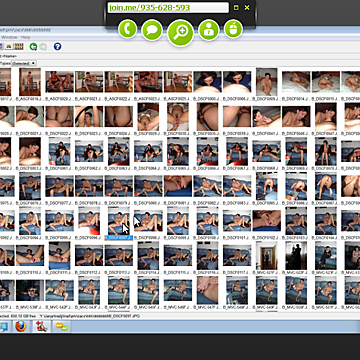Click the join.me window resize button

pos(236,8)
